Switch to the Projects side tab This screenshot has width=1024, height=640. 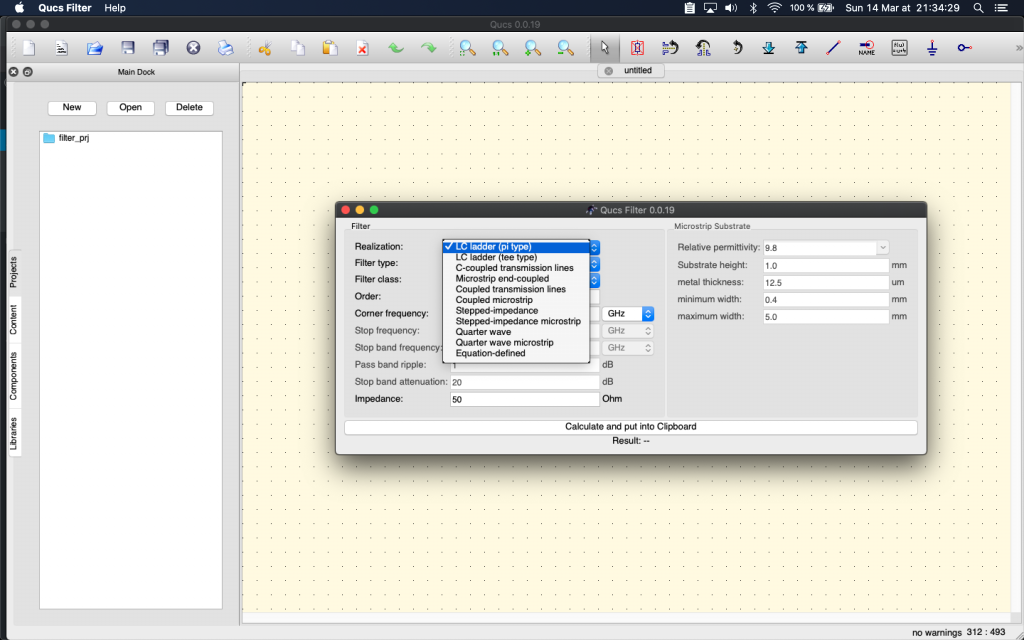coord(14,272)
